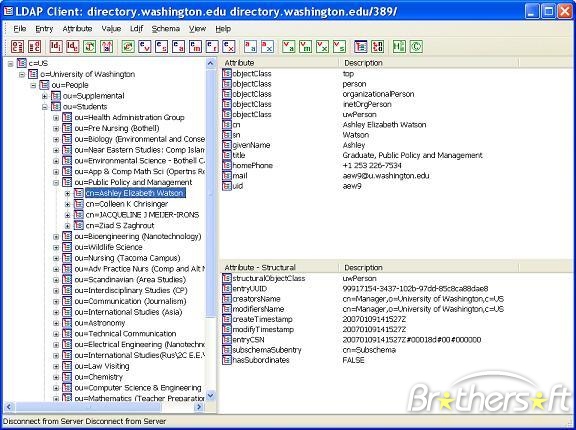Image resolution: width=576 pixels, height=430 pixels.
Task: Click the 'e v' entry toolbar icon
Action: pyautogui.click(x=144, y=46)
